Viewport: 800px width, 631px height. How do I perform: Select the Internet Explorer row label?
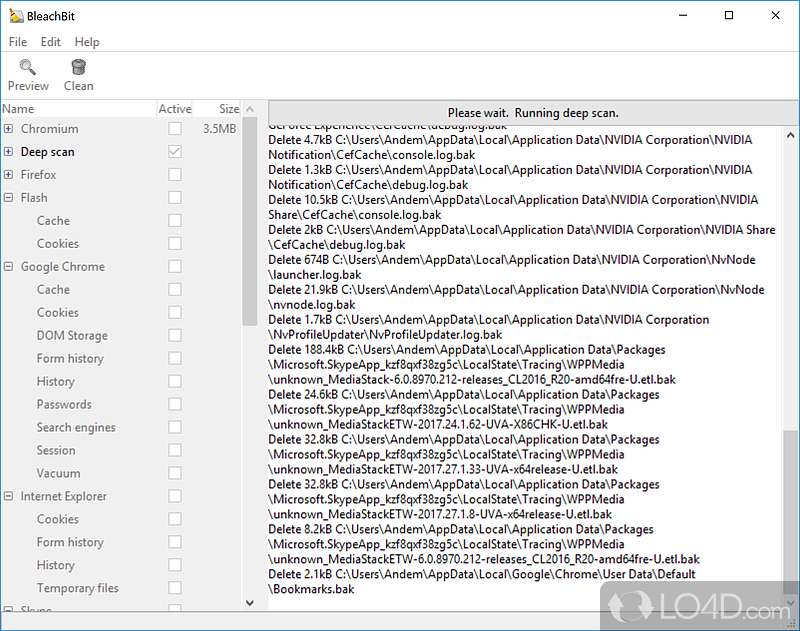click(x=64, y=496)
